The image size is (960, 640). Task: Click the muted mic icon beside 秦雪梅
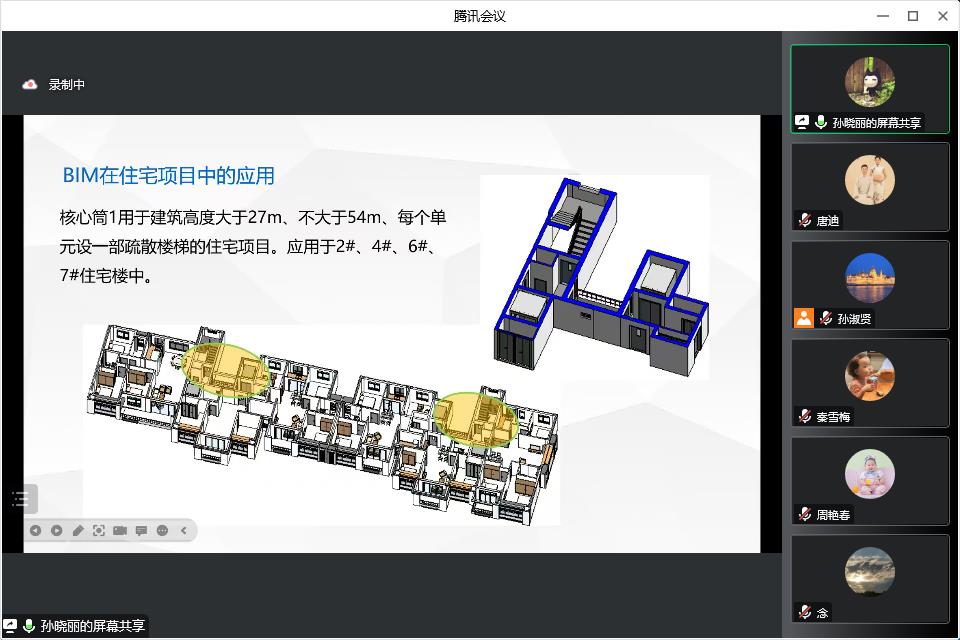tap(804, 417)
